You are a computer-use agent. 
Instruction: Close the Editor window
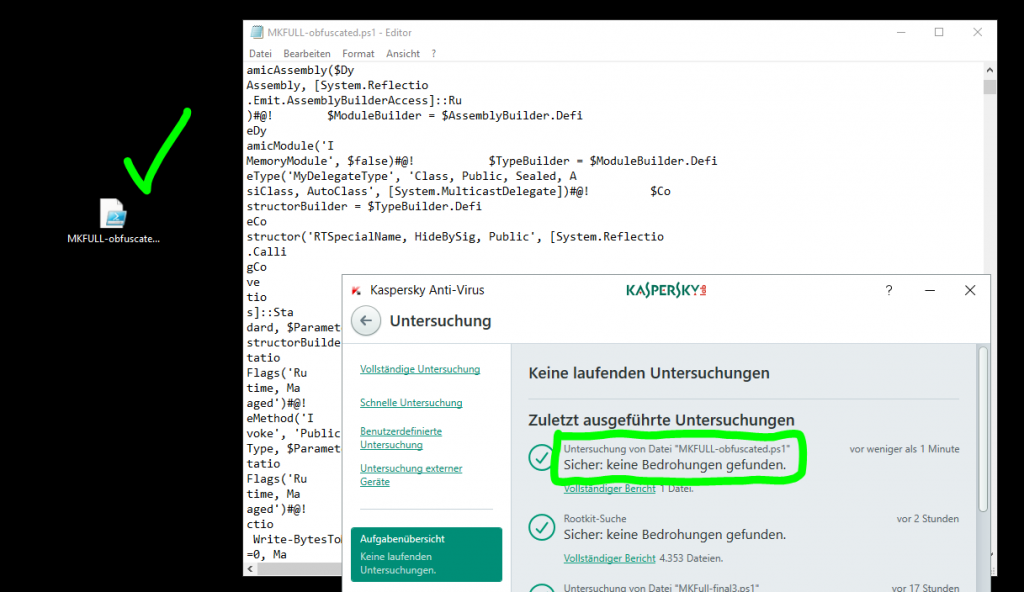[x=978, y=32]
